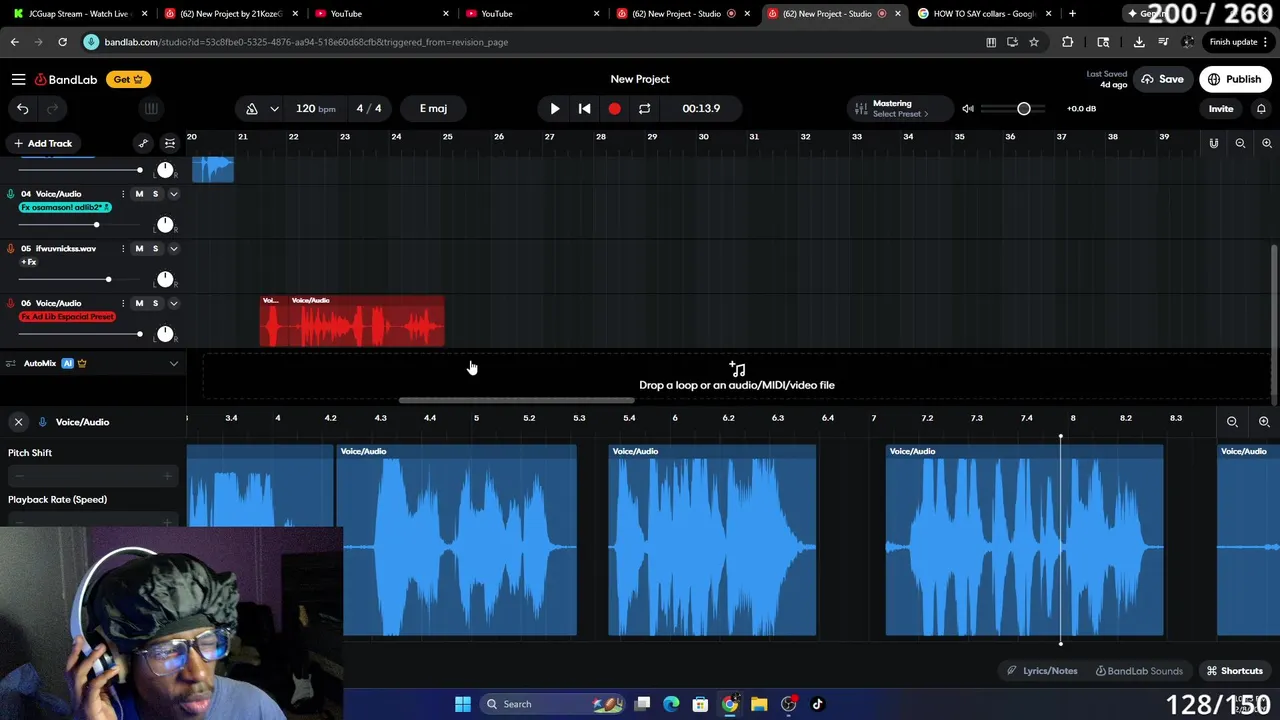1280x720 pixels.
Task: Open track 05 three-dot menu
Action: click(123, 248)
